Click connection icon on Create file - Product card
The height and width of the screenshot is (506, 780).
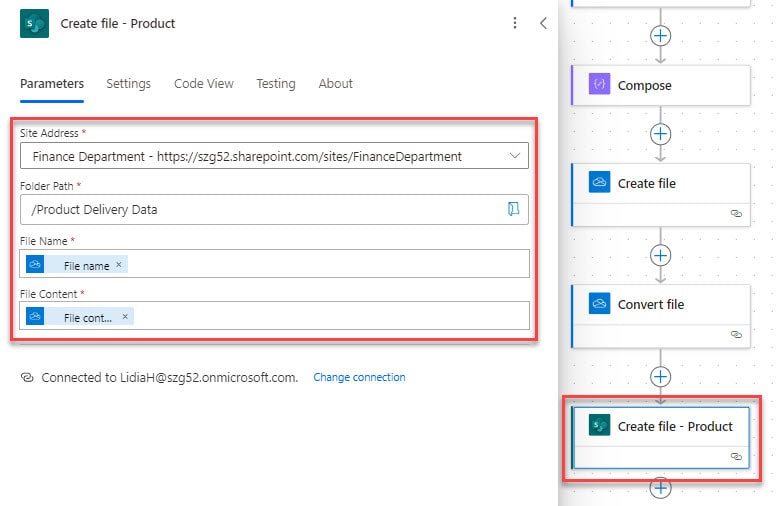[x=736, y=456]
